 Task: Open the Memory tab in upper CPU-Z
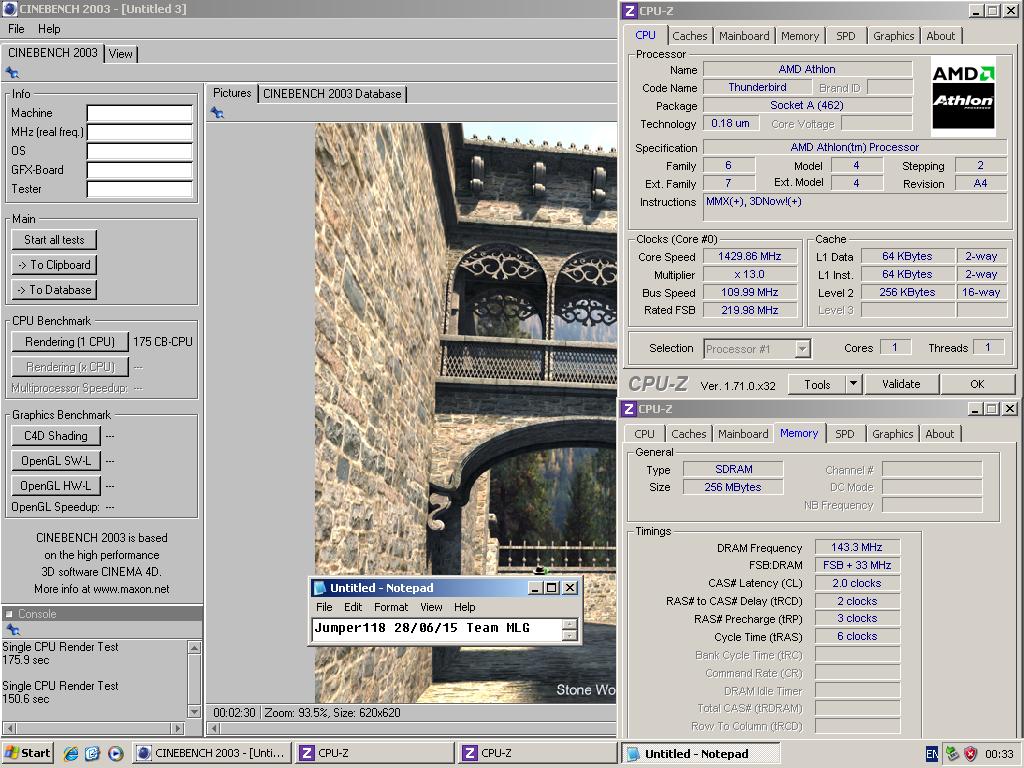pos(800,36)
